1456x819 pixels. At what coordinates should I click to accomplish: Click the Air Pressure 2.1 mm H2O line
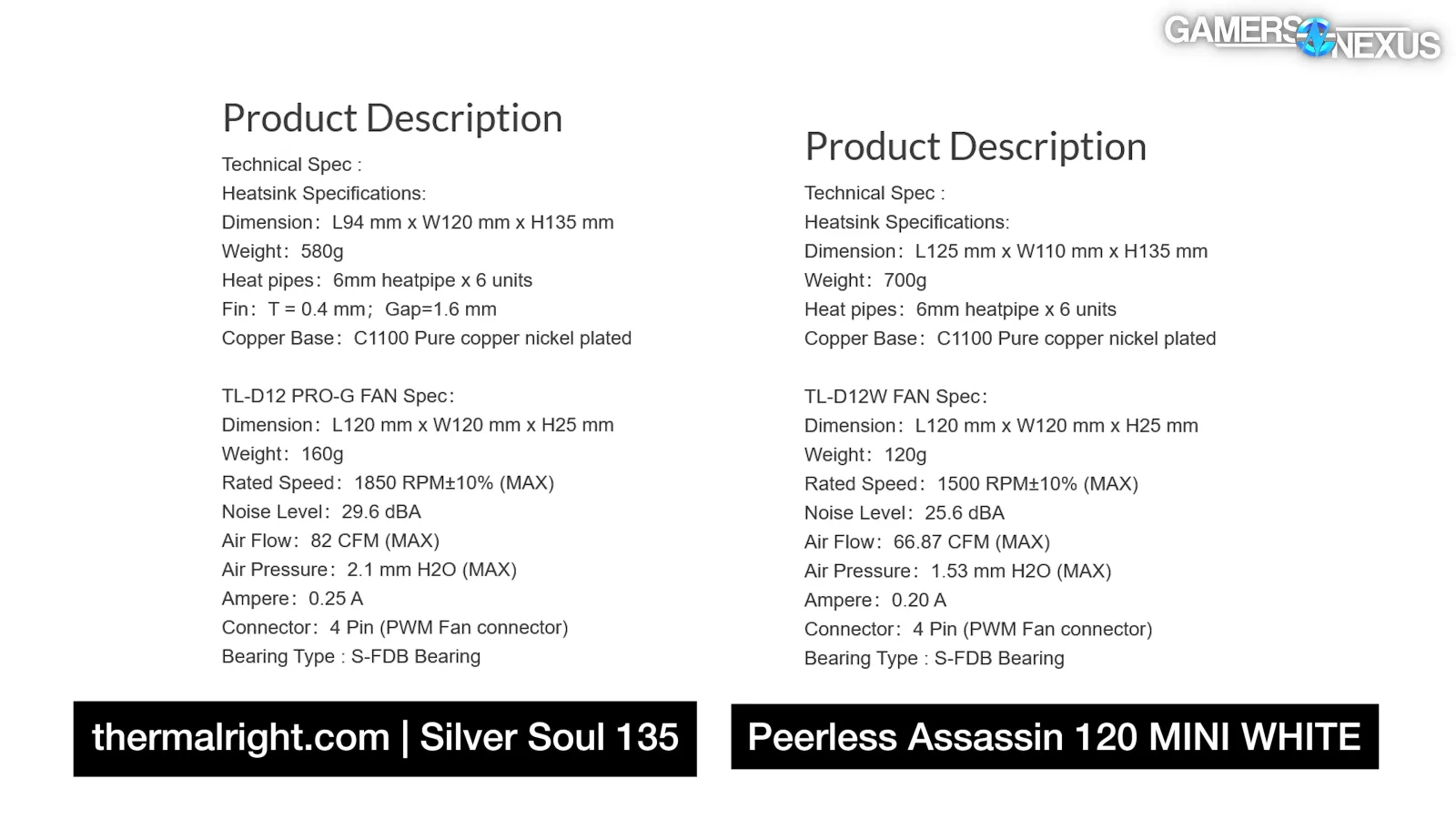pyautogui.click(x=369, y=570)
